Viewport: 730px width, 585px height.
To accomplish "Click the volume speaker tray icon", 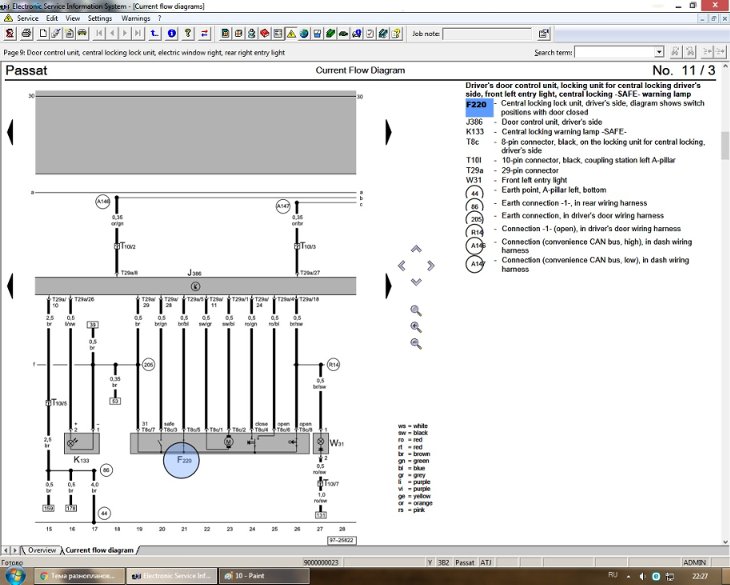I will point(642,576).
